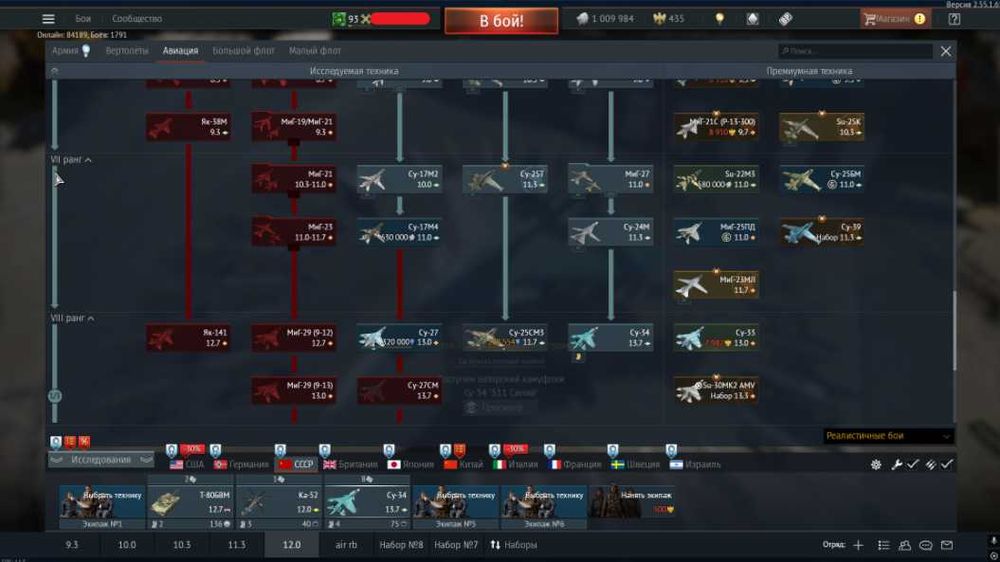Select the 10.0 preset
Viewport: 1000px width, 562px height.
[127, 545]
